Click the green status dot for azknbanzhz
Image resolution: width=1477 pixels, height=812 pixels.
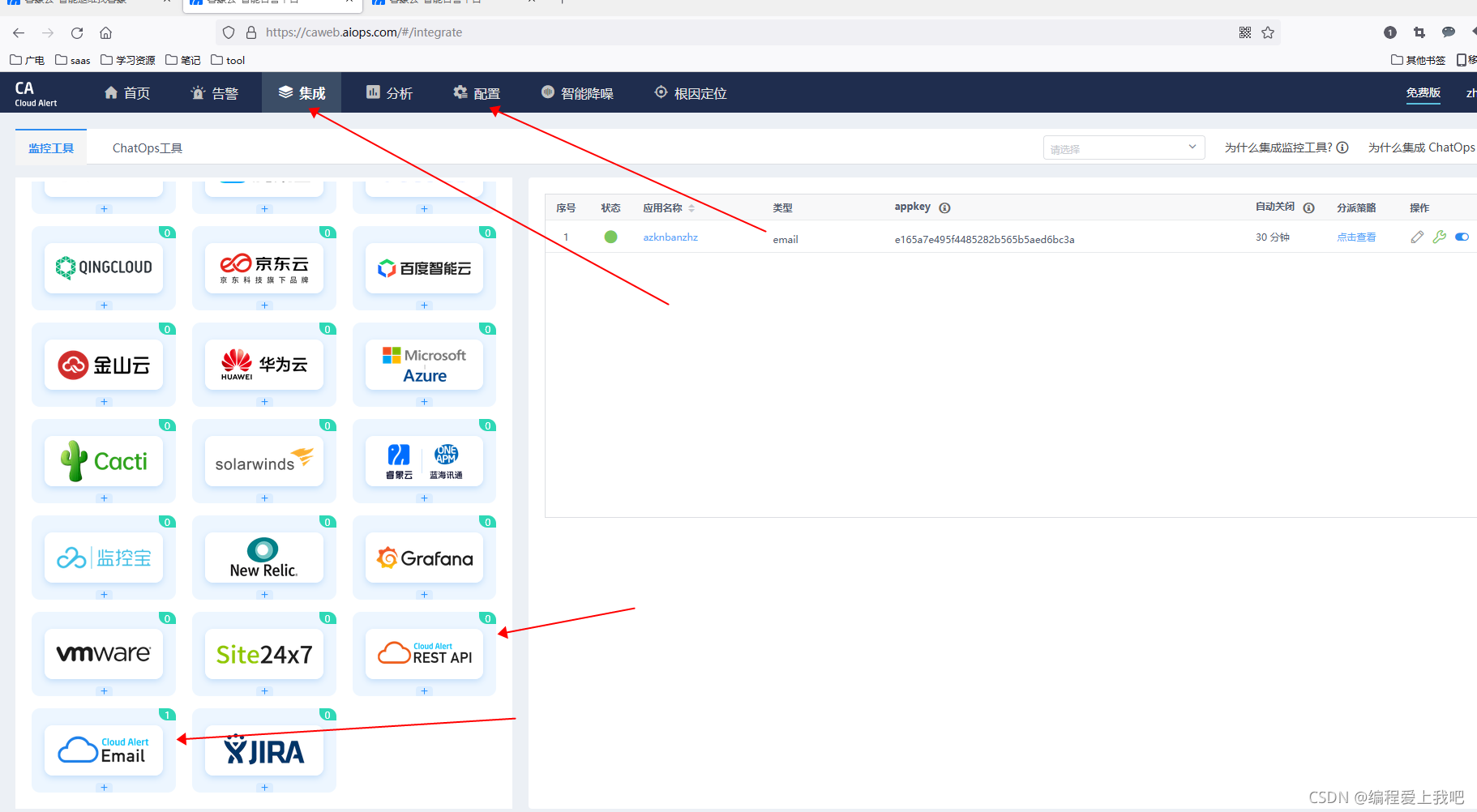tap(610, 237)
